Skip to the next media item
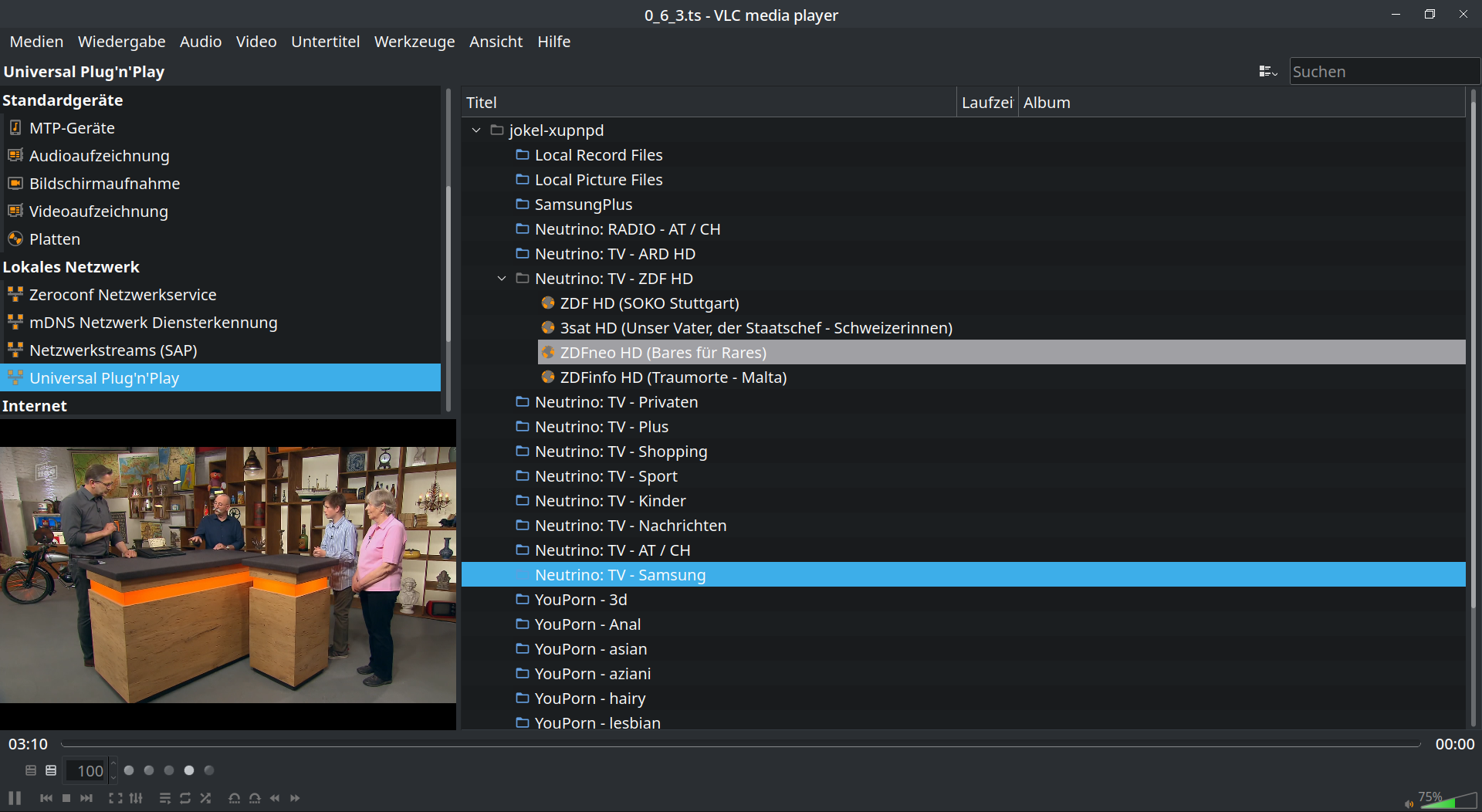Image resolution: width=1482 pixels, height=812 pixels. [x=86, y=798]
